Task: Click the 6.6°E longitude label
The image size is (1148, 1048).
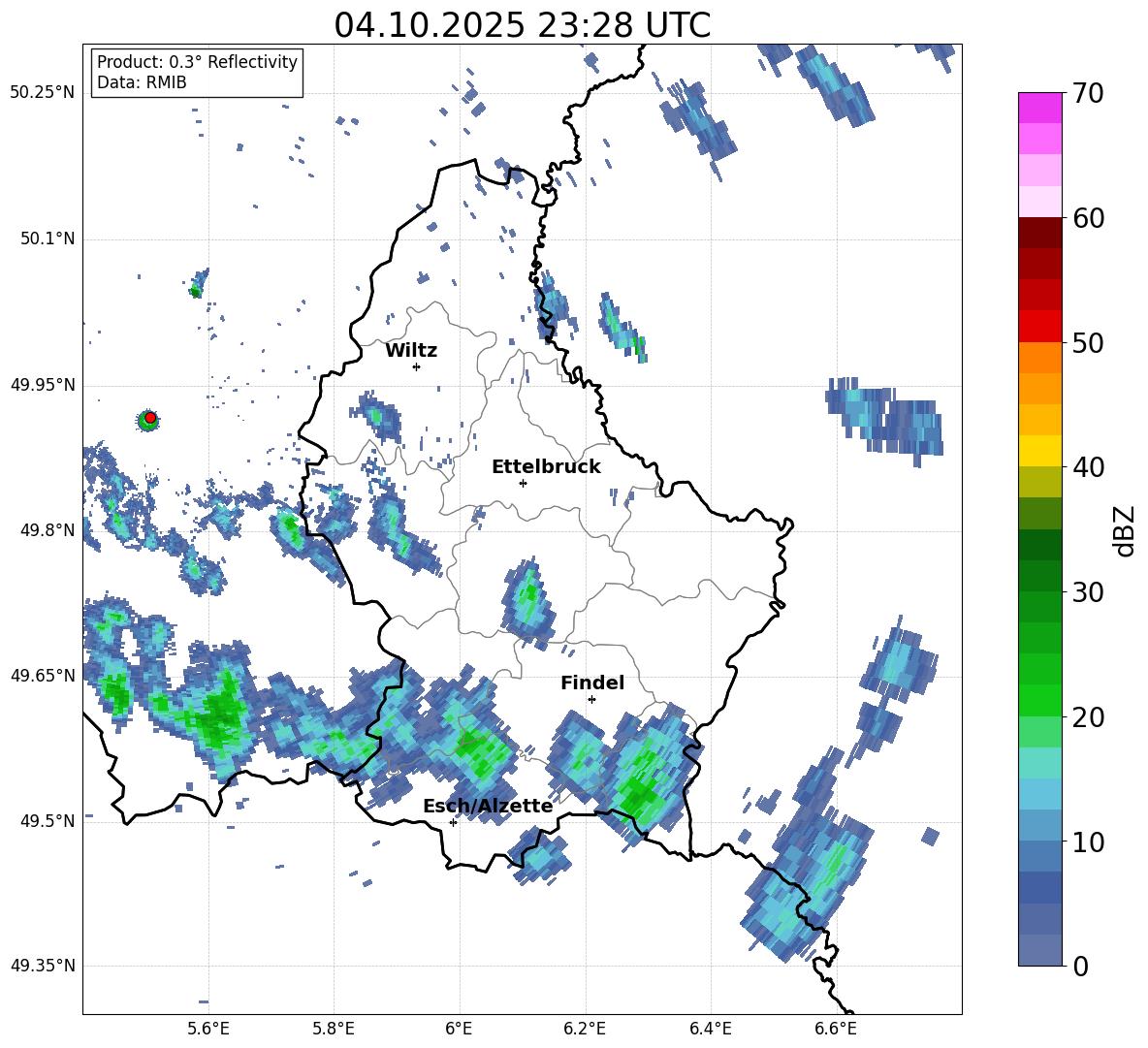Action: click(836, 1029)
